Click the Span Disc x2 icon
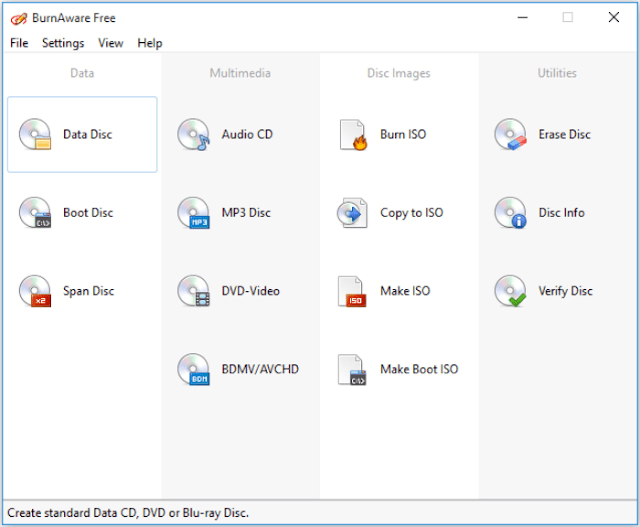Screen dimensions: 640x527 (x=35, y=291)
